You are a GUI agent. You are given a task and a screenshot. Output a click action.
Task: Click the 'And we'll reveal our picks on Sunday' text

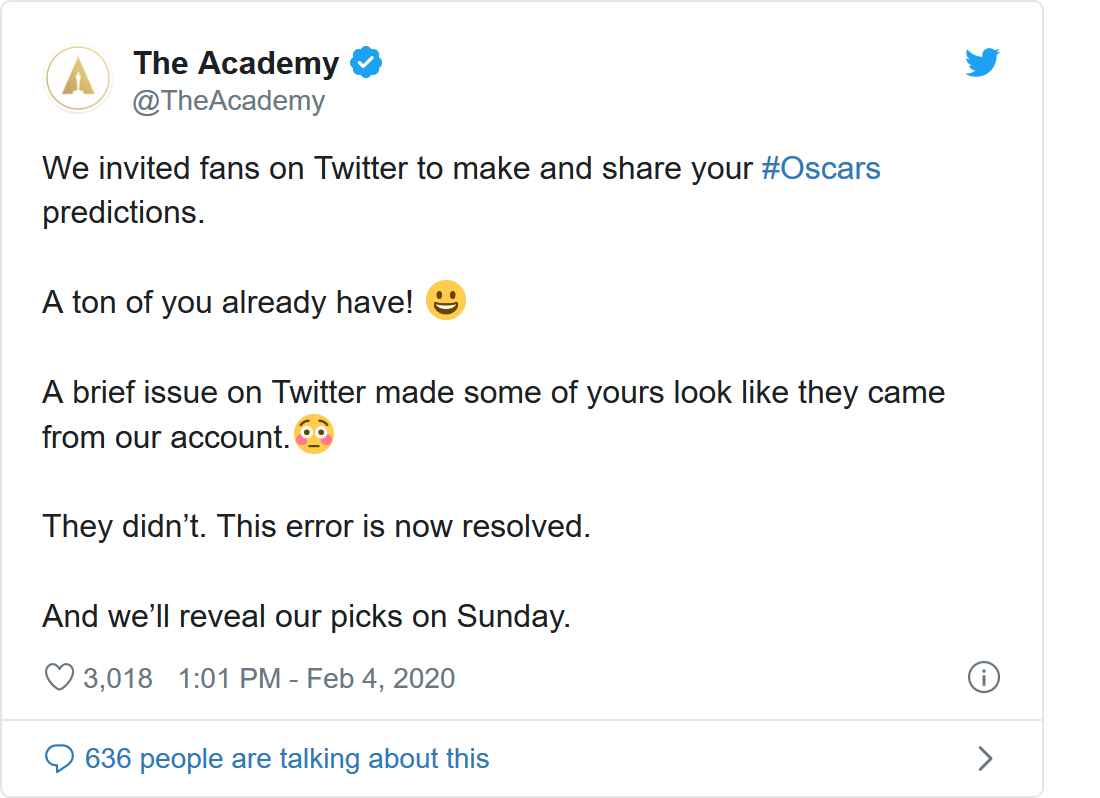(307, 616)
